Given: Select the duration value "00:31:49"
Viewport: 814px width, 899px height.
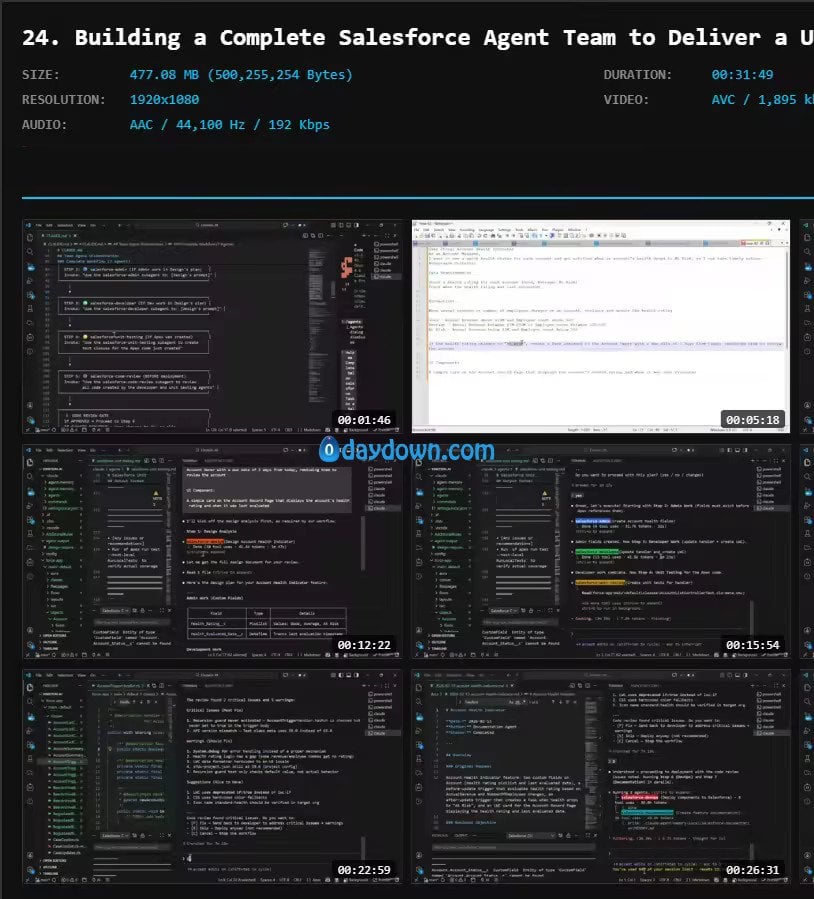Looking at the screenshot, I should (x=742, y=75).
